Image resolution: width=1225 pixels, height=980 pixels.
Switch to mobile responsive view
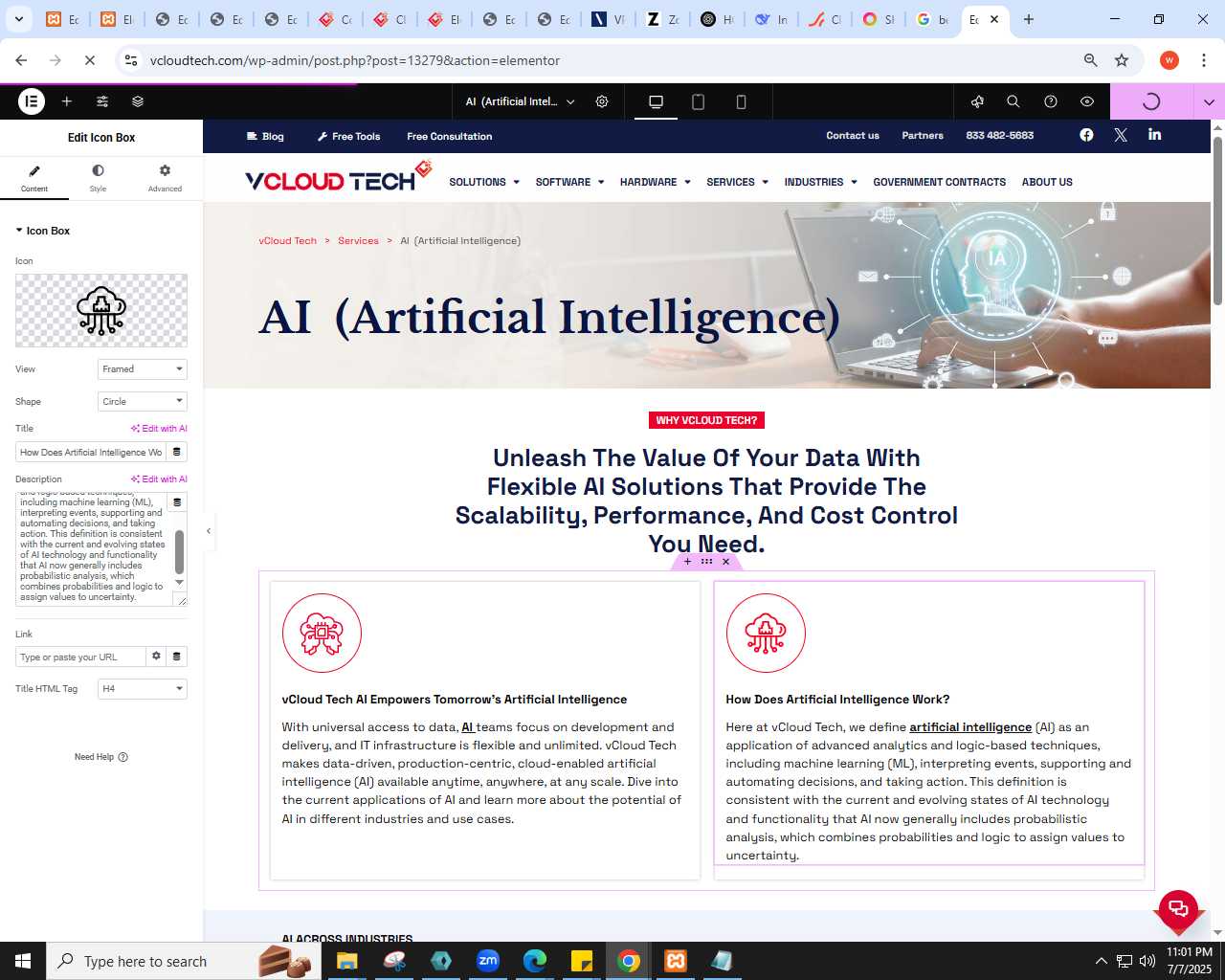(x=741, y=101)
